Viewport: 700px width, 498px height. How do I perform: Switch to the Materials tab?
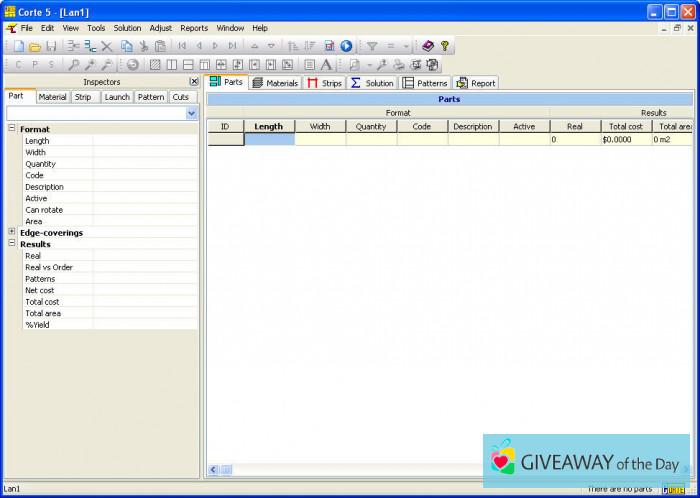pos(275,83)
